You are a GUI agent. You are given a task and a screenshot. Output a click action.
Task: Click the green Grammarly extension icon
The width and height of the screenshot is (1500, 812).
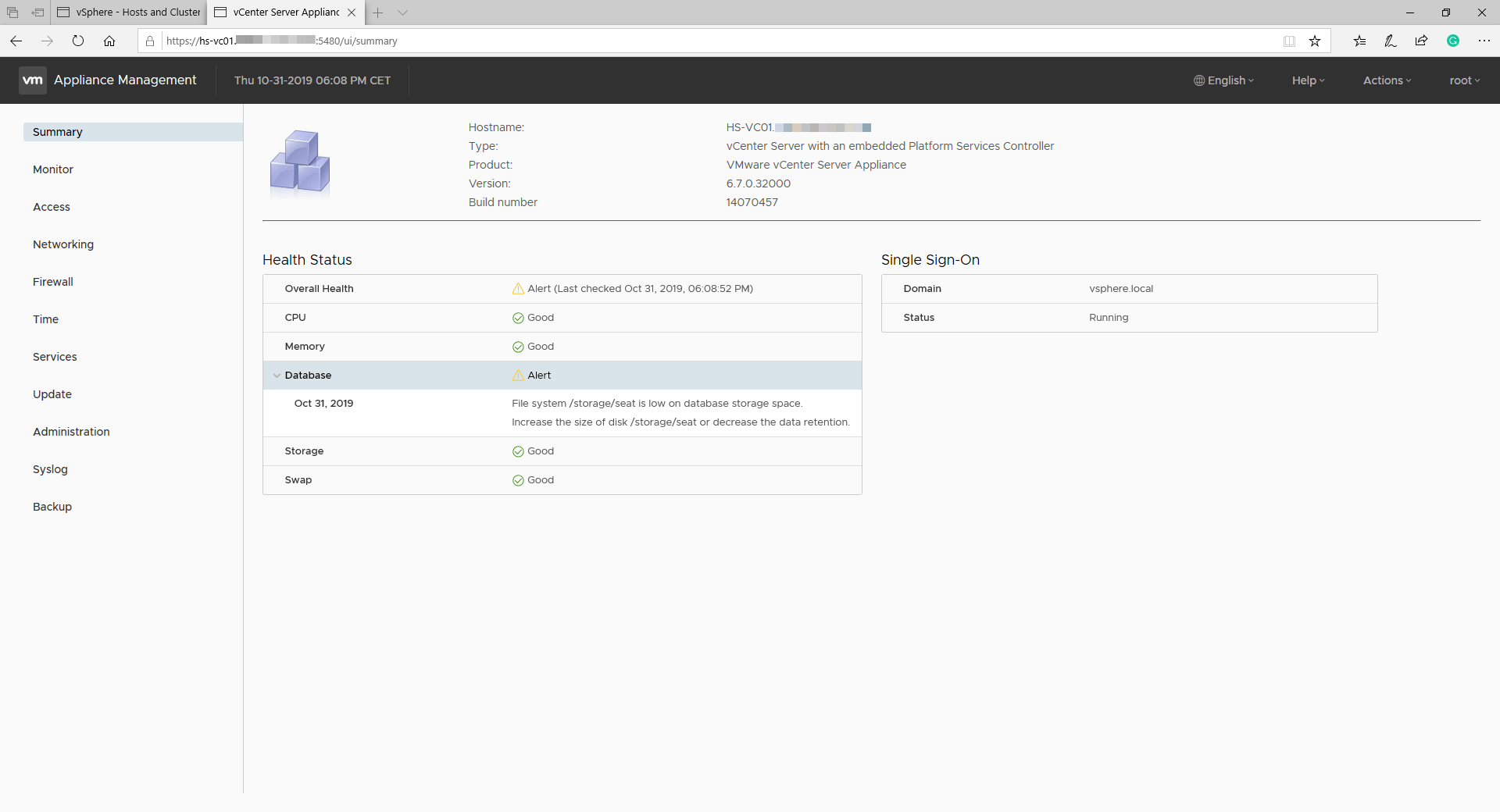point(1453,41)
